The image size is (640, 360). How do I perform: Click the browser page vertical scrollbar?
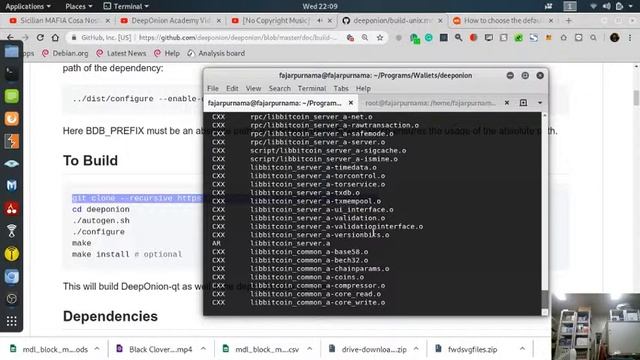pyautogui.click(x=636, y=98)
